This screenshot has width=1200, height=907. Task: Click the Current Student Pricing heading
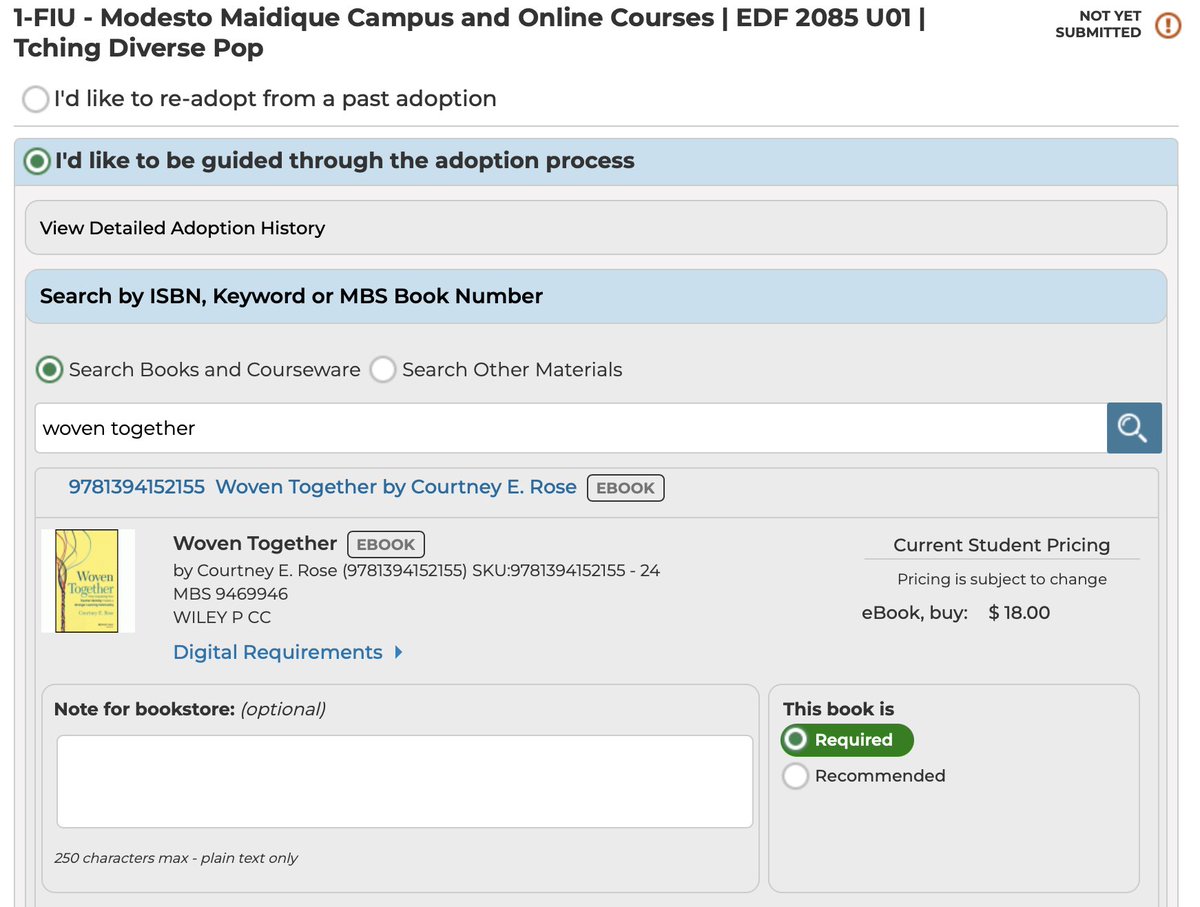[x=1002, y=545]
